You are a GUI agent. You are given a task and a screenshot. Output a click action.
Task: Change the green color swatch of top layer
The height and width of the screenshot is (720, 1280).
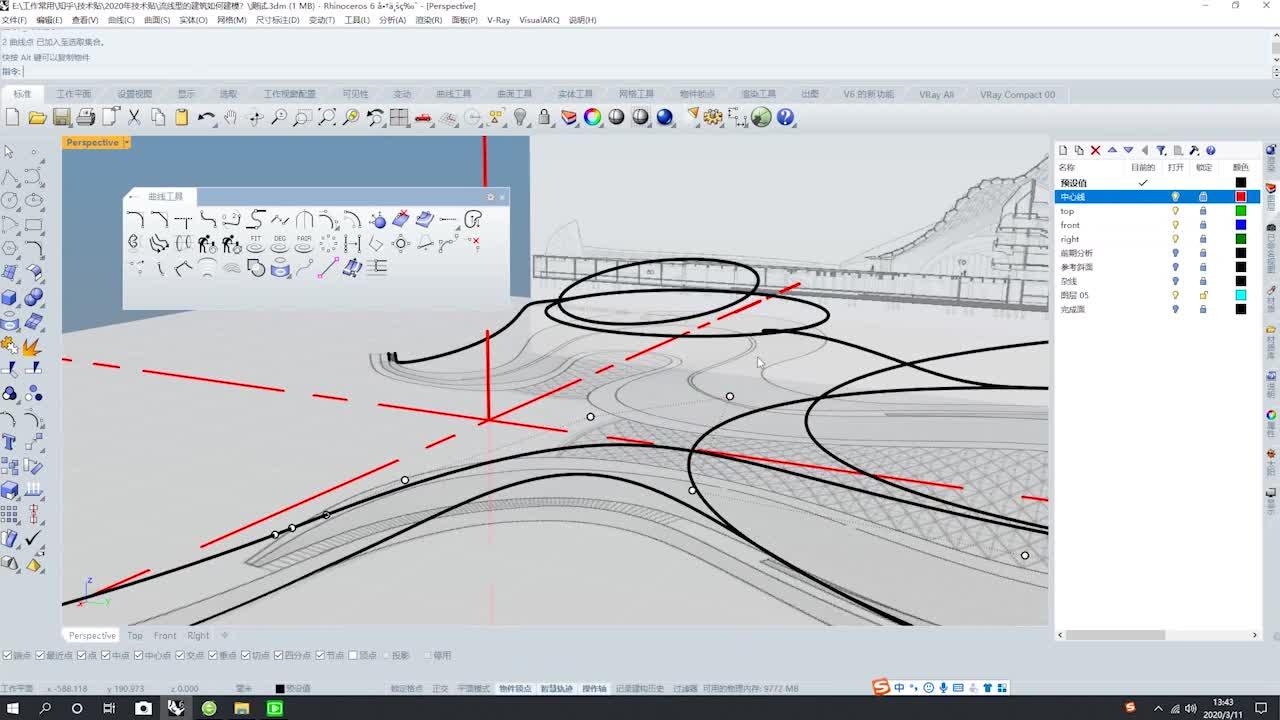[1241, 211]
